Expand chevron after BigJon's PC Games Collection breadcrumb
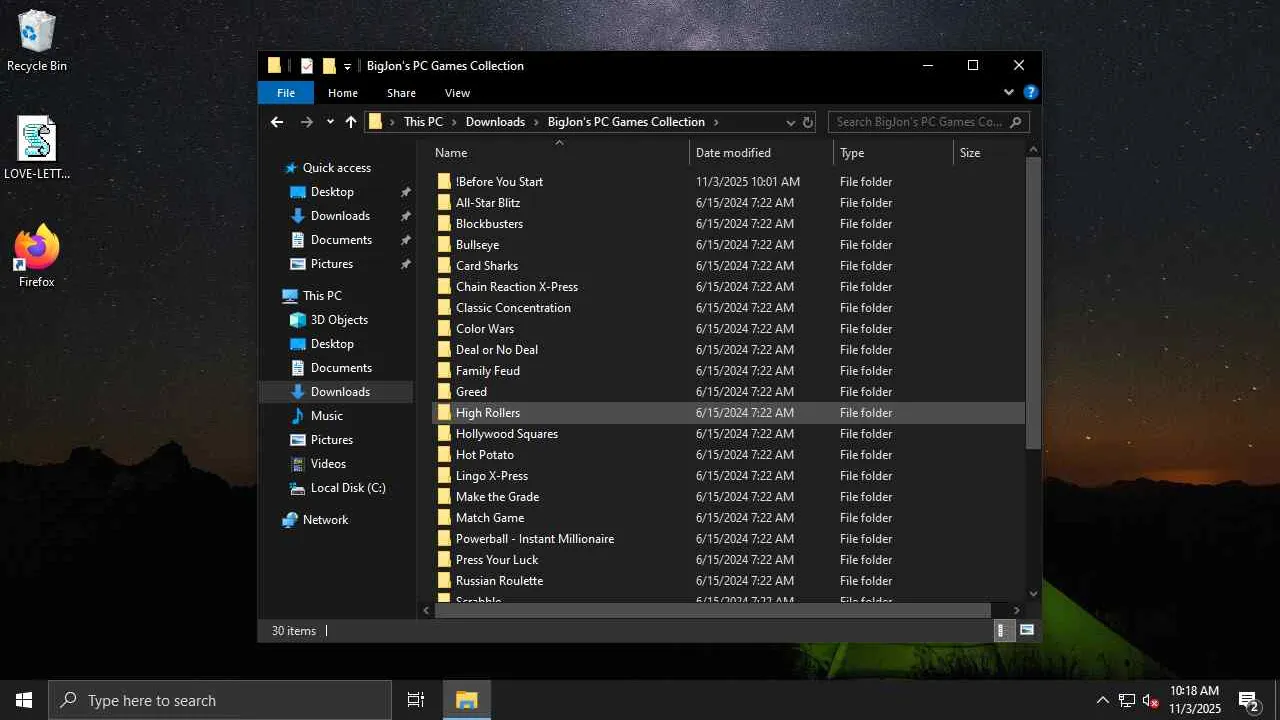The image size is (1280, 720). pos(716,122)
